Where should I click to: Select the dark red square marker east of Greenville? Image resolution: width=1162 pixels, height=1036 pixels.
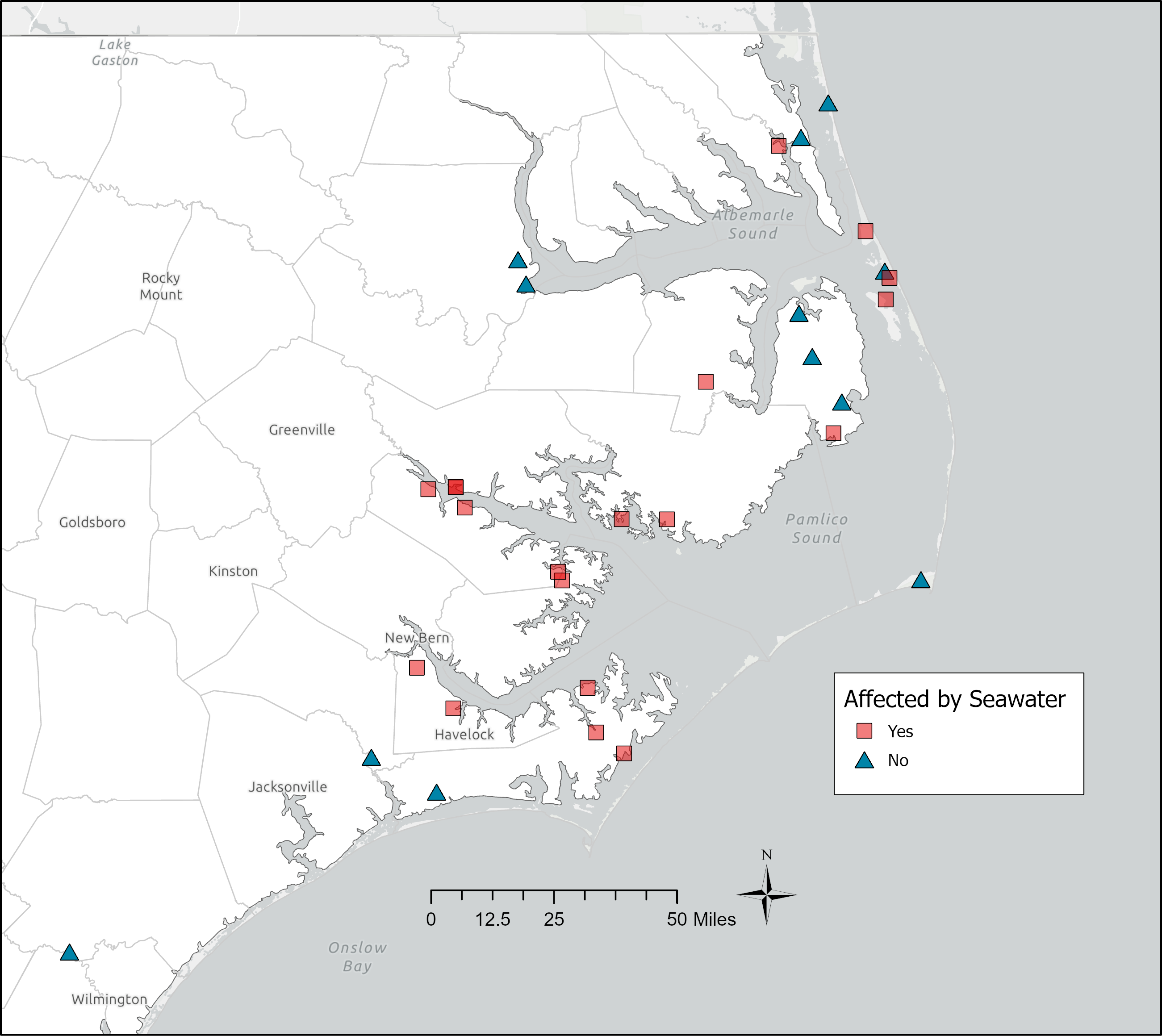coord(456,487)
